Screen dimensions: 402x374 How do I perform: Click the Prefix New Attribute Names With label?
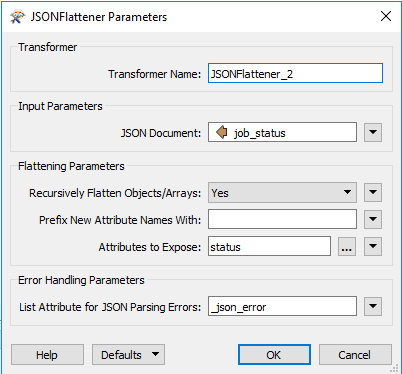coord(120,220)
